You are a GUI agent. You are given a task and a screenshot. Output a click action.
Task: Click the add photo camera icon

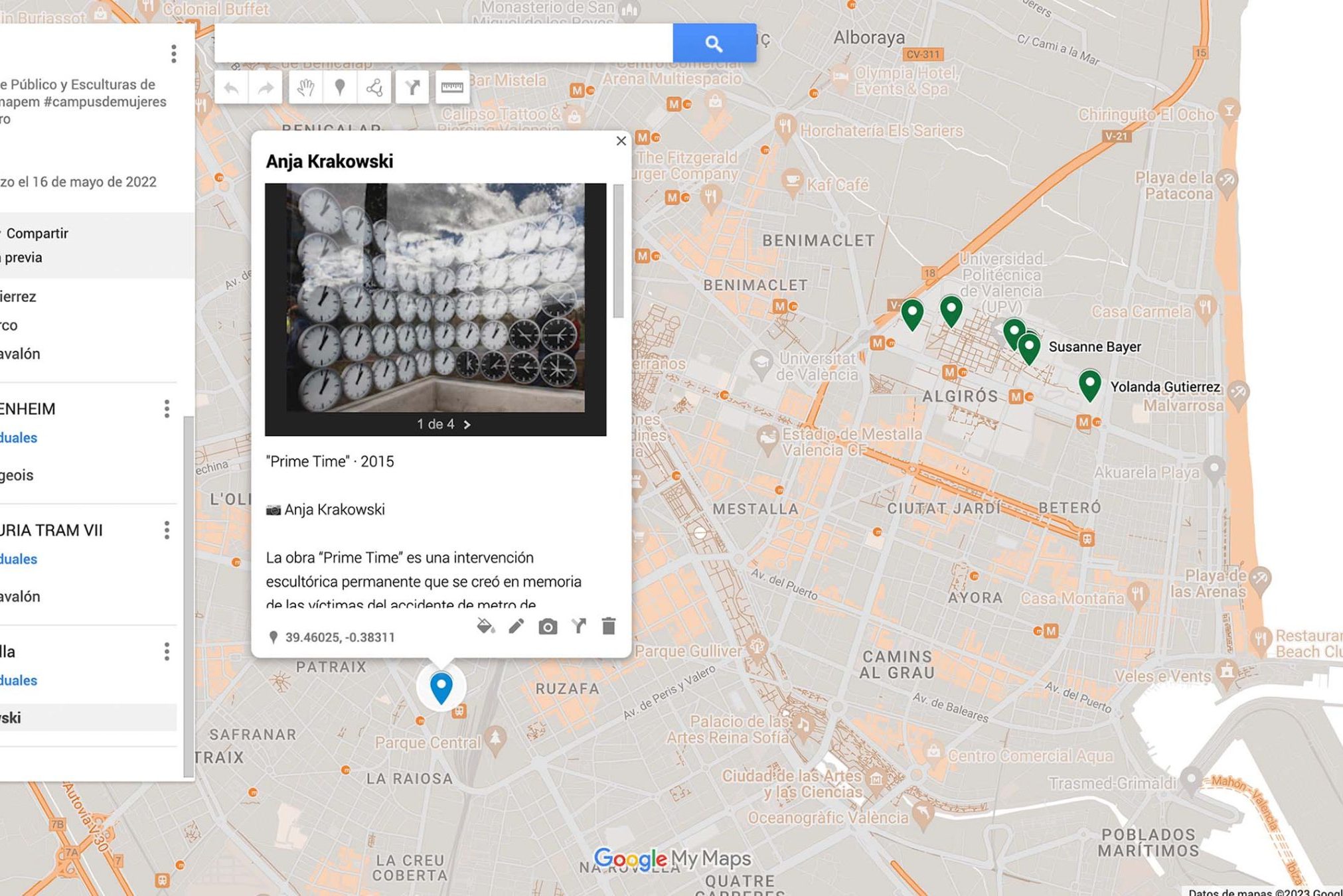[x=548, y=627]
